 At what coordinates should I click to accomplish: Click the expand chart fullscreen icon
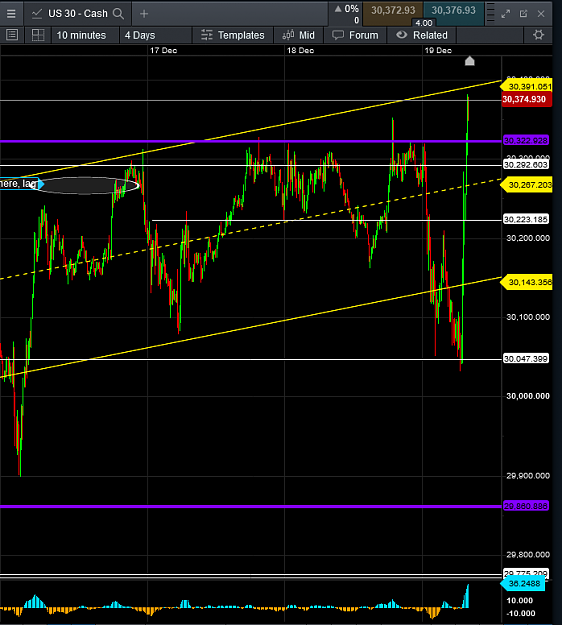tap(506, 14)
